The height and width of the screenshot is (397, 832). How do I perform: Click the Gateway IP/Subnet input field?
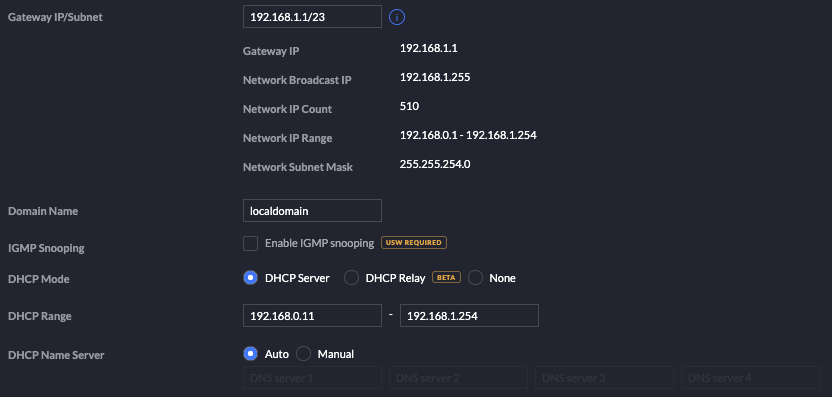(312, 17)
